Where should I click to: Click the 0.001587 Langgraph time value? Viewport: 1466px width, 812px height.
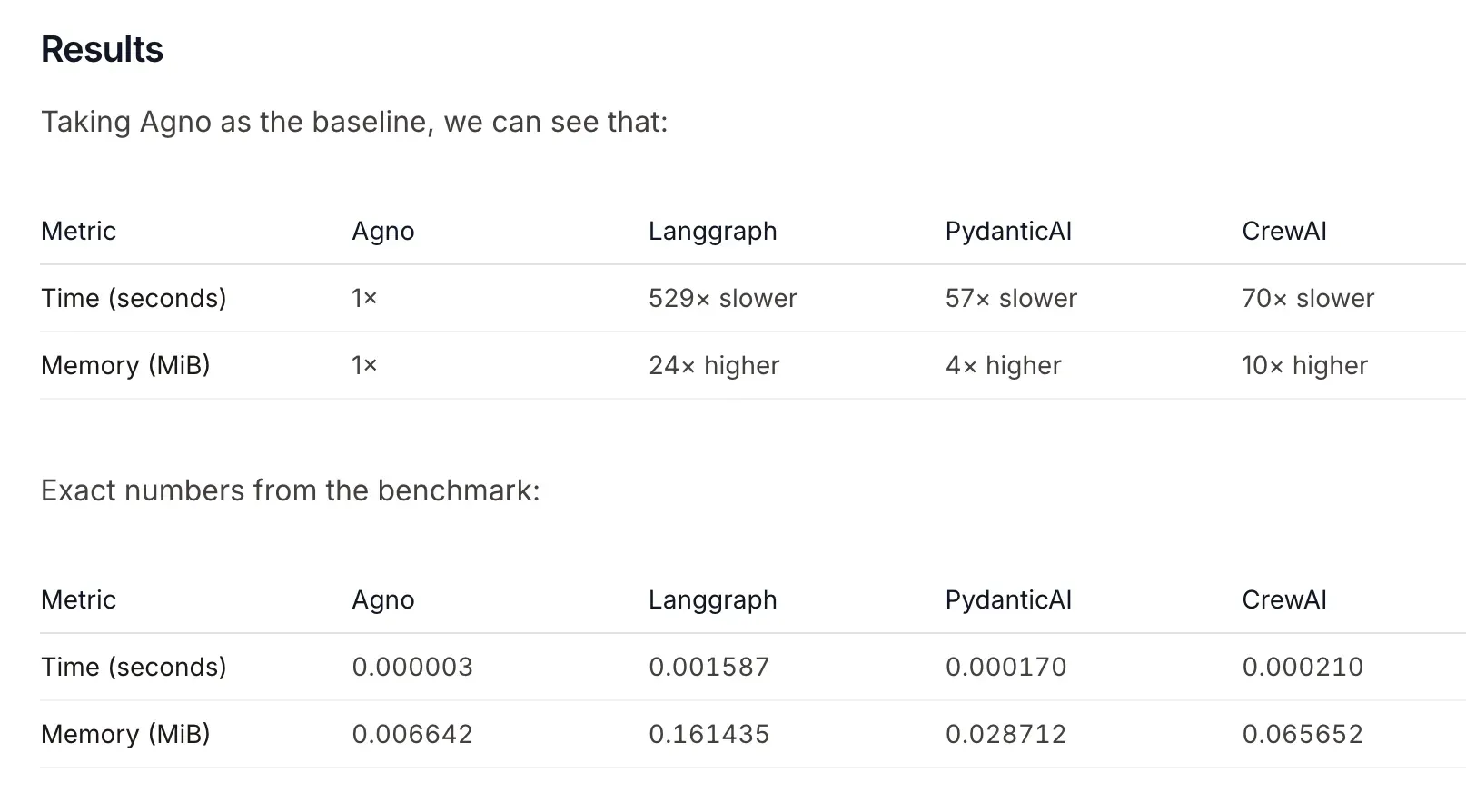(x=708, y=667)
